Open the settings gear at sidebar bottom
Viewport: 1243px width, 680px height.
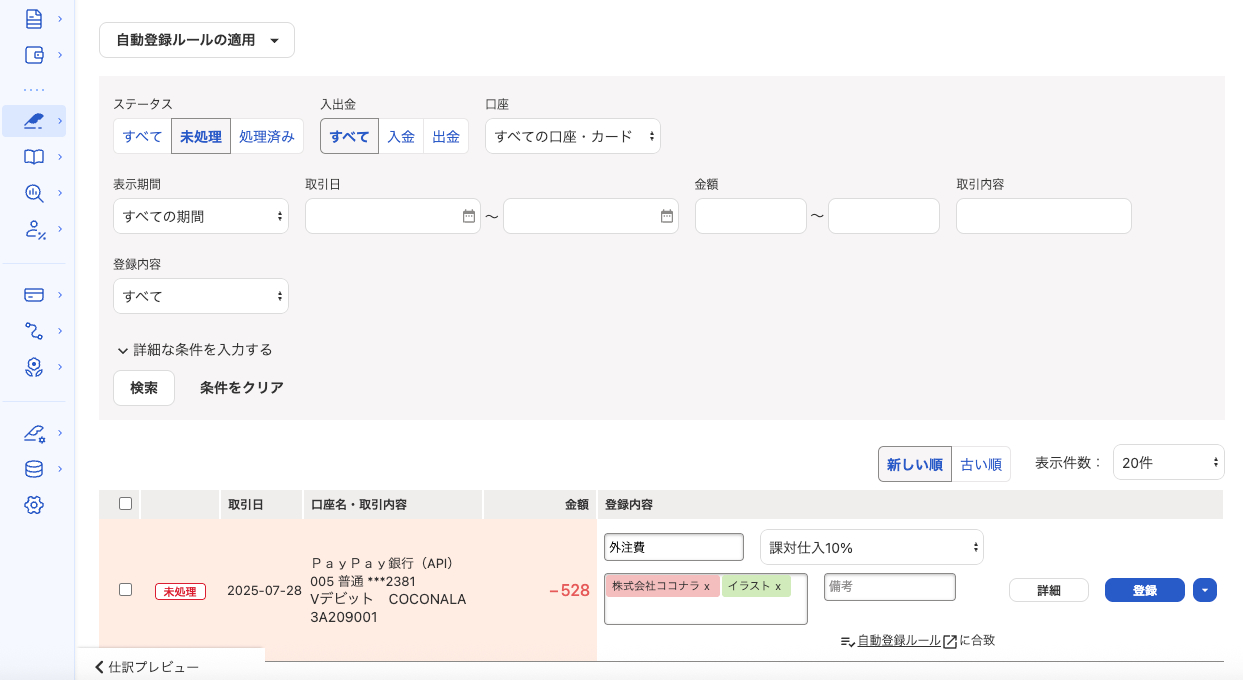33,505
